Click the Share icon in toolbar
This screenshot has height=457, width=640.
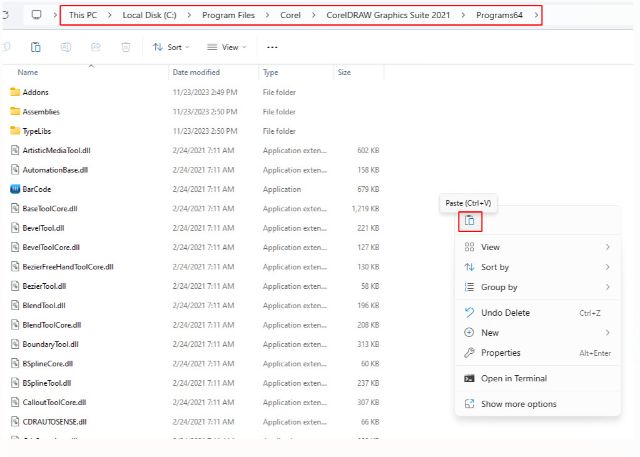pyautogui.click(x=96, y=47)
